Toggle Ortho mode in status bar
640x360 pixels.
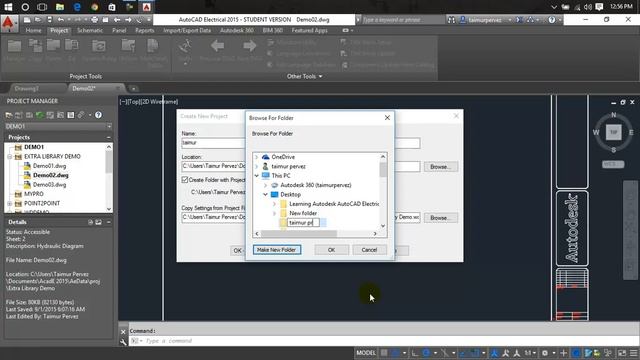[415, 353]
